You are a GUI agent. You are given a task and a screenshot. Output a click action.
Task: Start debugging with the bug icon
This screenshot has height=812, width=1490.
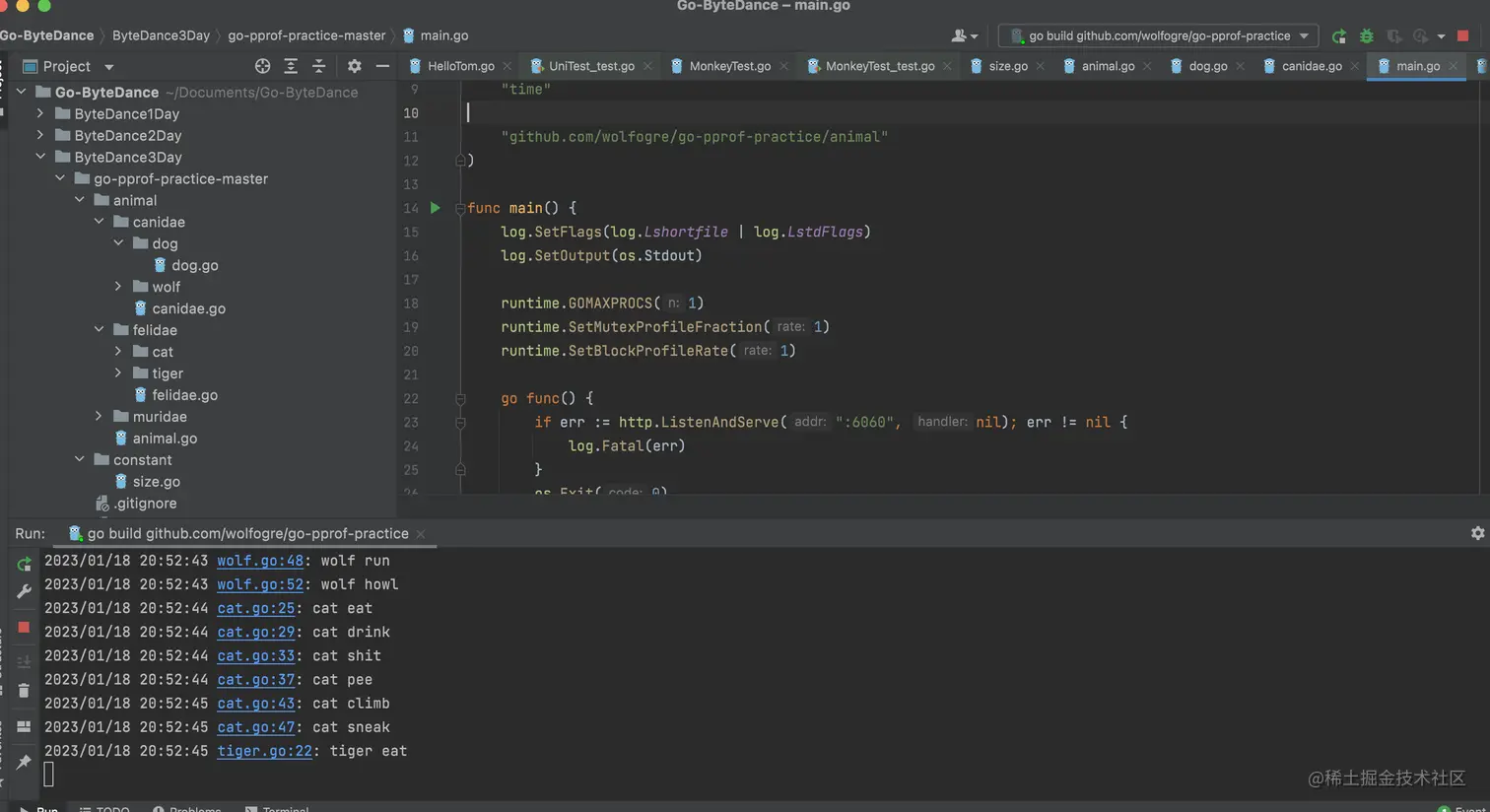pos(1366,36)
